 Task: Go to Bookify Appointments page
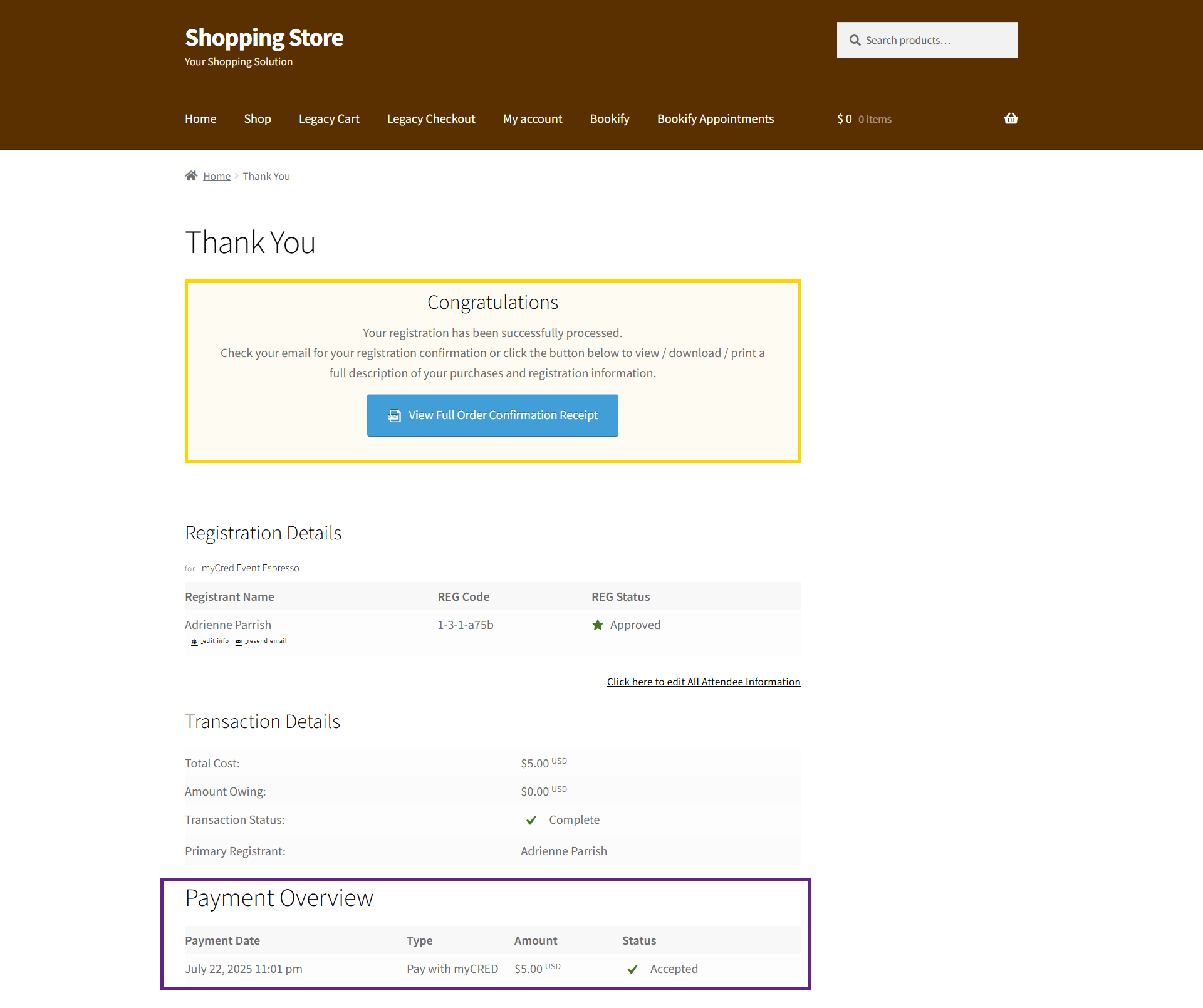coord(715,119)
